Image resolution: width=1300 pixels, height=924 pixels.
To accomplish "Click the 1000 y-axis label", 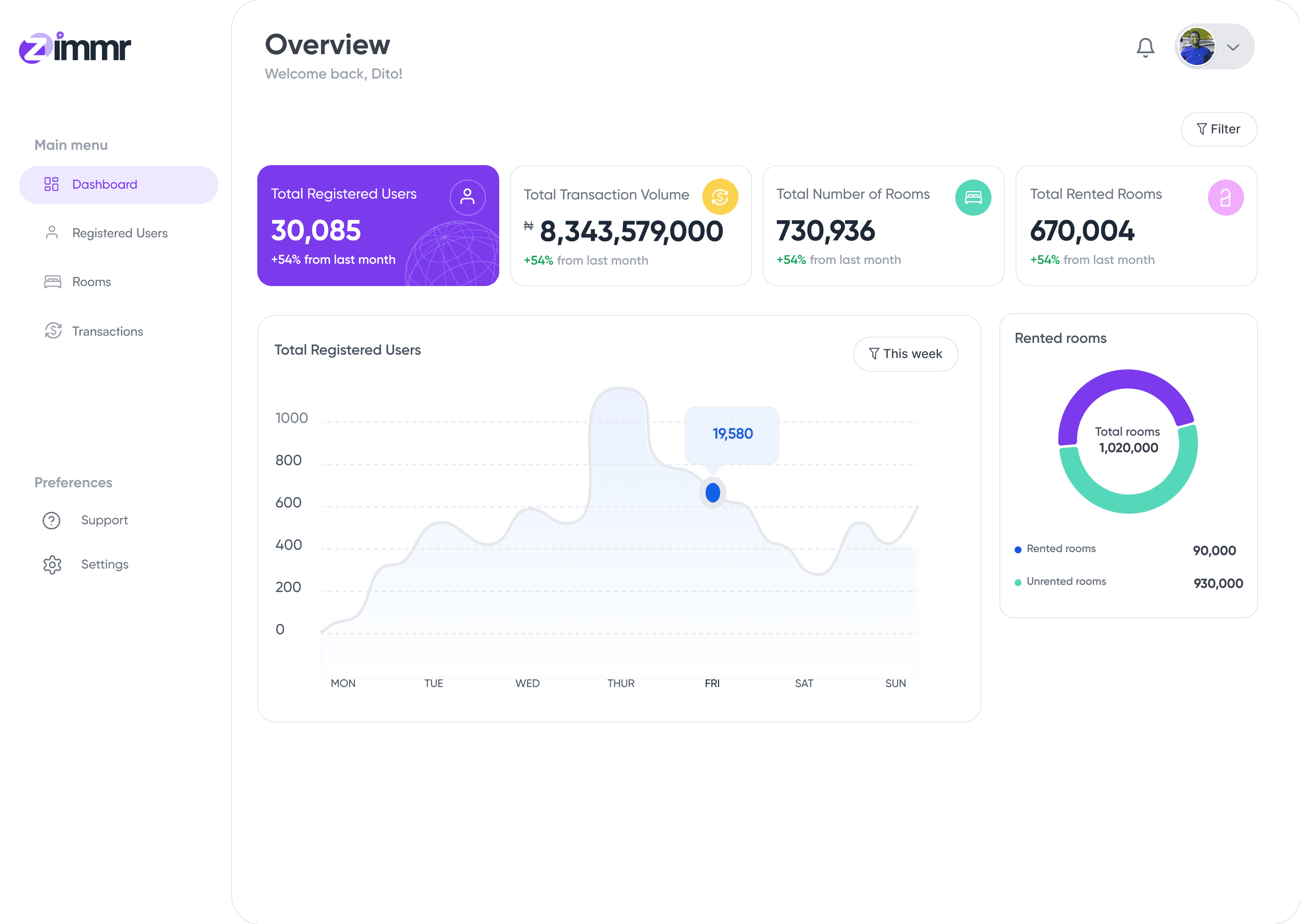I will [292, 418].
